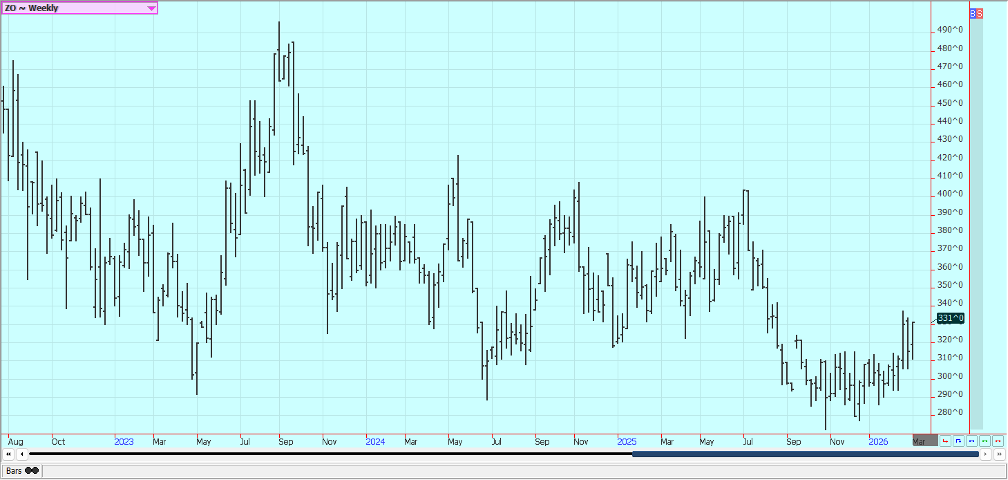Image resolution: width=1008 pixels, height=480 pixels.
Task: Click the blue dash icon at bottom right
Action: [x=971, y=440]
